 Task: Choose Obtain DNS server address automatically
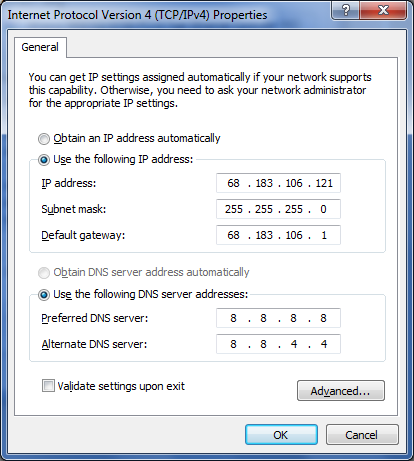click(44, 273)
